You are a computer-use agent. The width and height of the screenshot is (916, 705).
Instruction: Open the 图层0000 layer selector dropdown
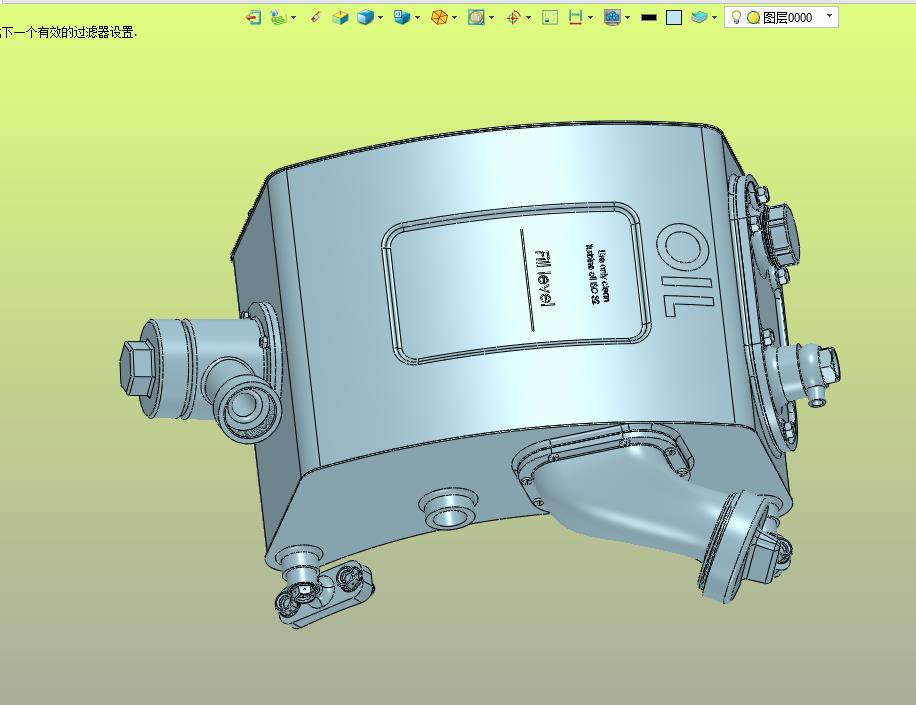point(829,16)
